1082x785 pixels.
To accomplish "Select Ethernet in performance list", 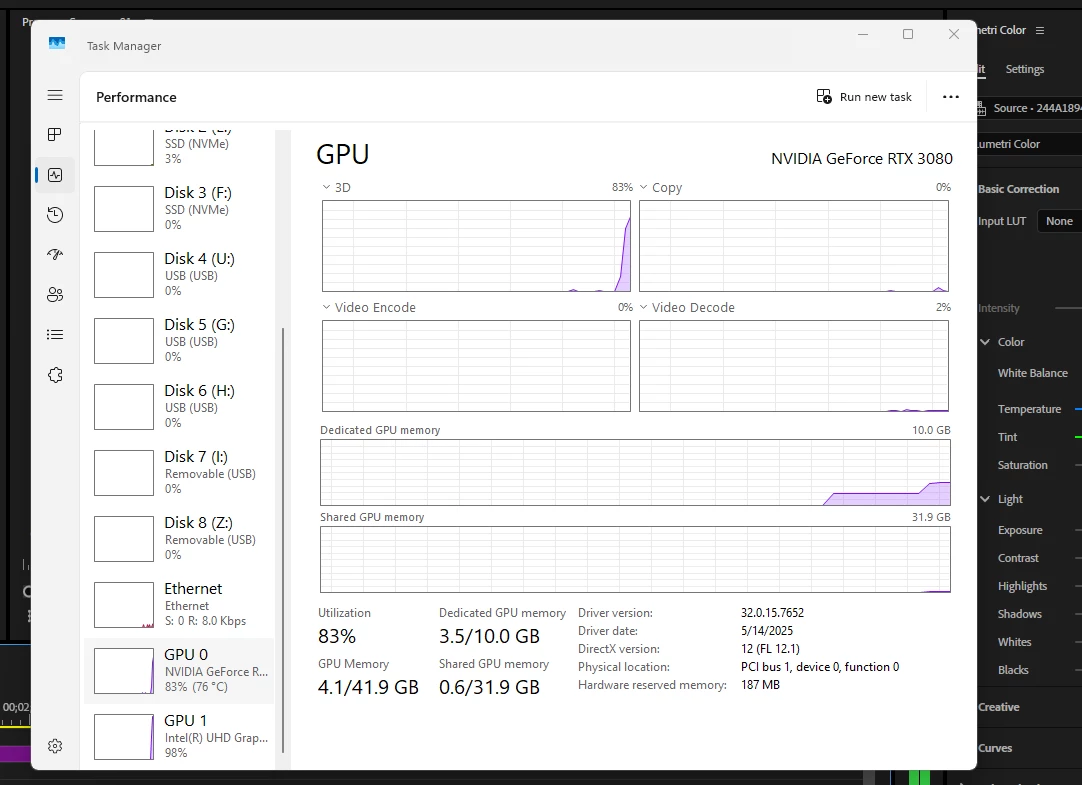I will click(179, 605).
